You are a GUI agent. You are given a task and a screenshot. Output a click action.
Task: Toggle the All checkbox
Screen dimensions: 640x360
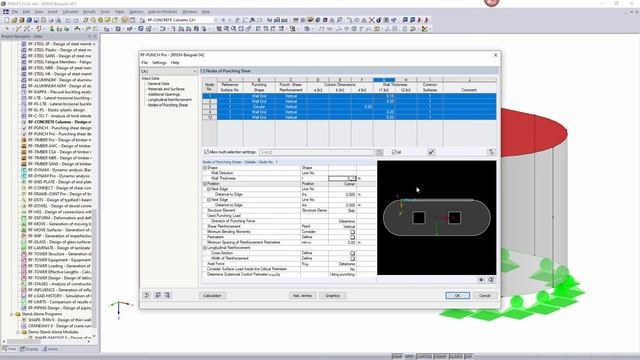click(394, 152)
